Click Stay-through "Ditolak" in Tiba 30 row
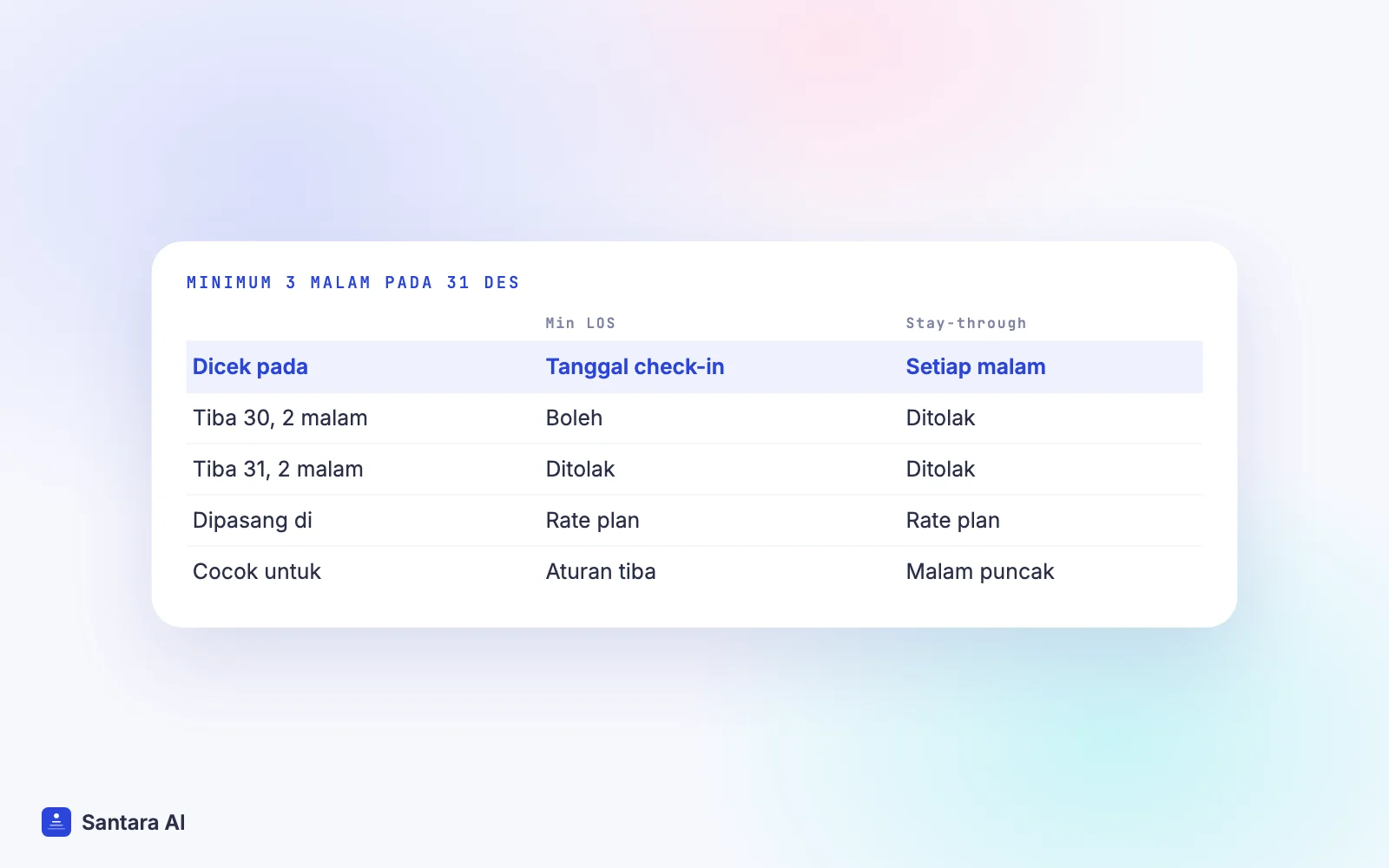 click(940, 418)
